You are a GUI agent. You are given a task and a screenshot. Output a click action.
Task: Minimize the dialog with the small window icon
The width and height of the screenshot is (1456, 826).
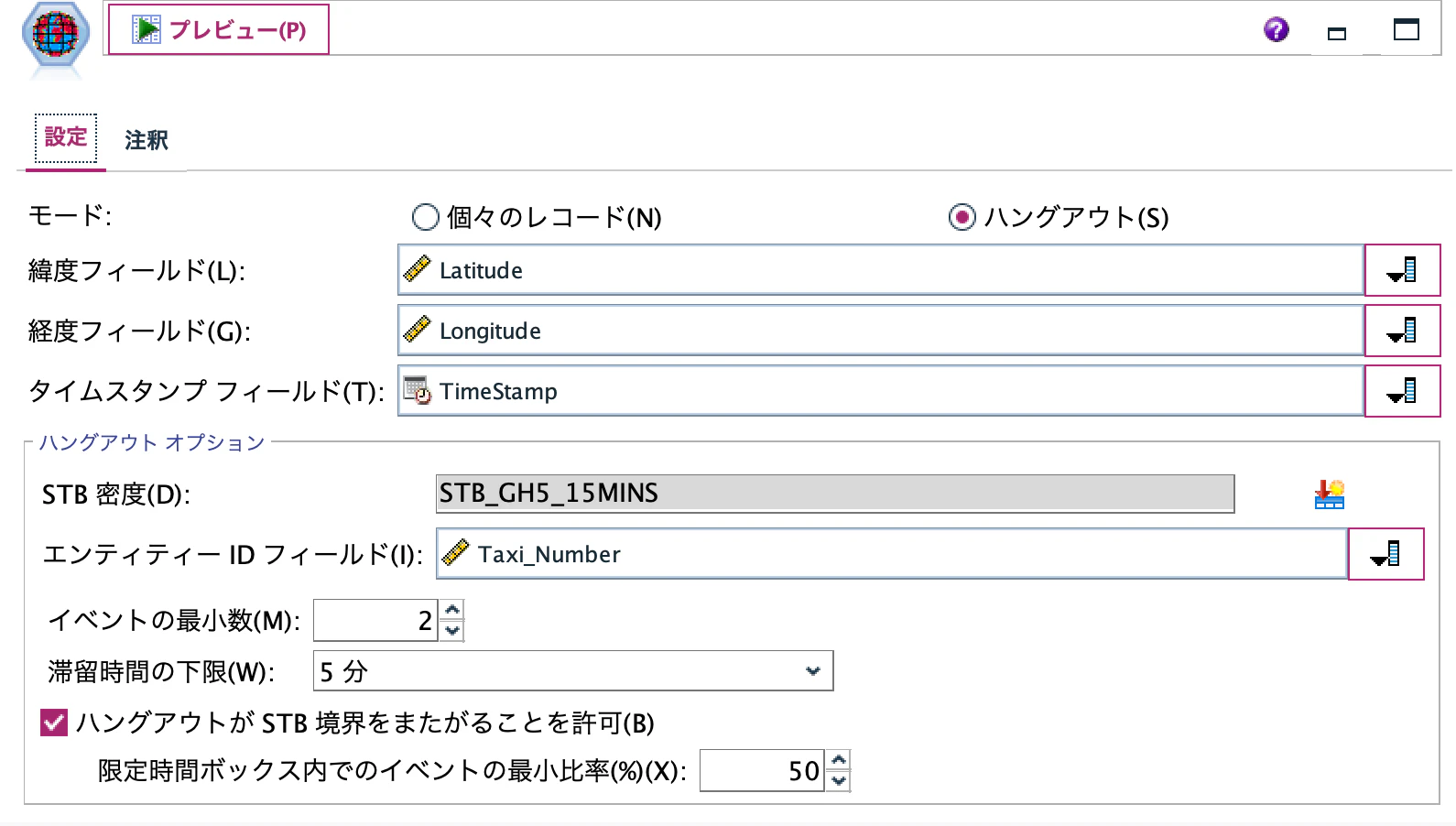click(x=1337, y=34)
